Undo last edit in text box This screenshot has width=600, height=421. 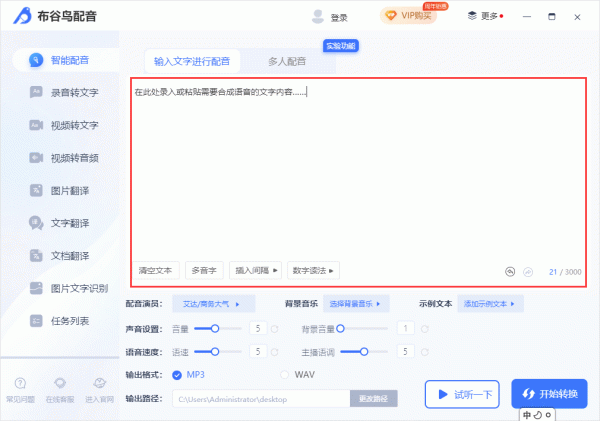coord(510,272)
